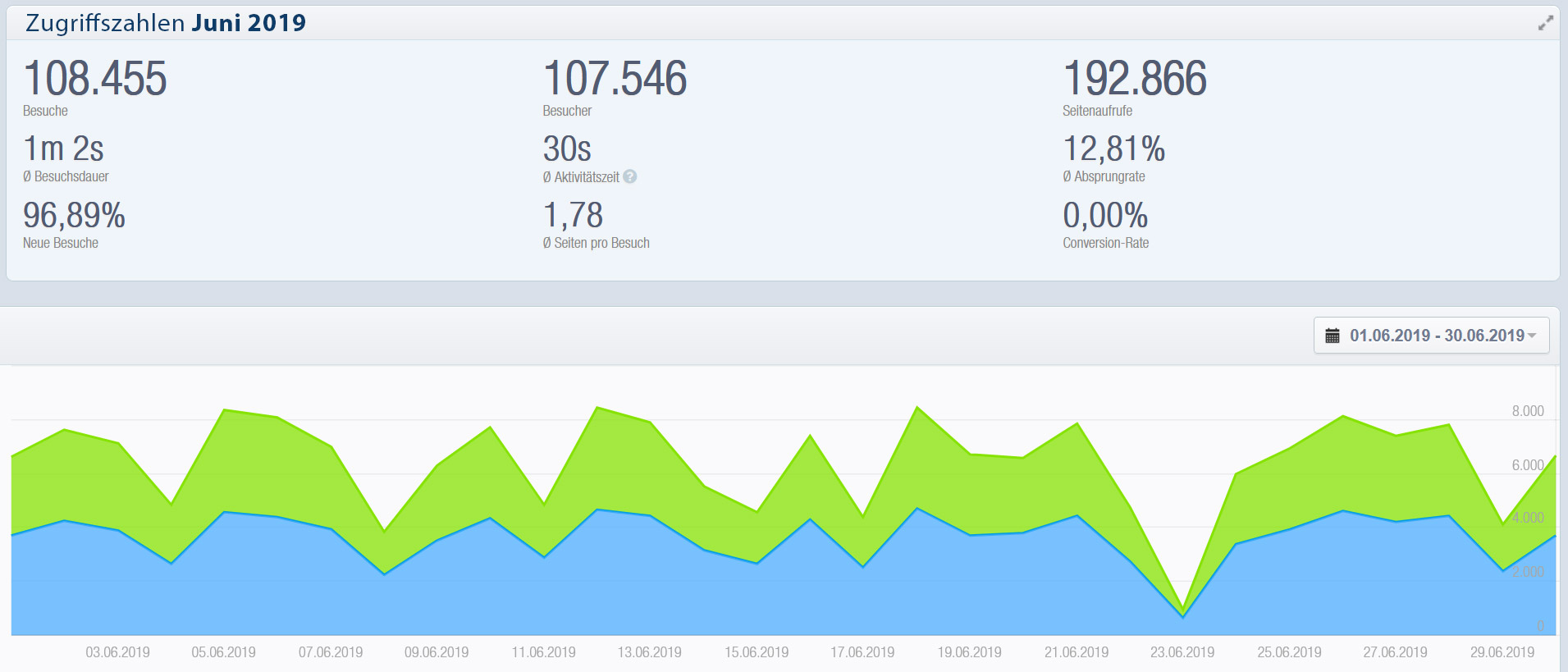This screenshot has width=1568, height=672.
Task: Click the help icon beside Aktivitätszeit
Action: [x=629, y=176]
